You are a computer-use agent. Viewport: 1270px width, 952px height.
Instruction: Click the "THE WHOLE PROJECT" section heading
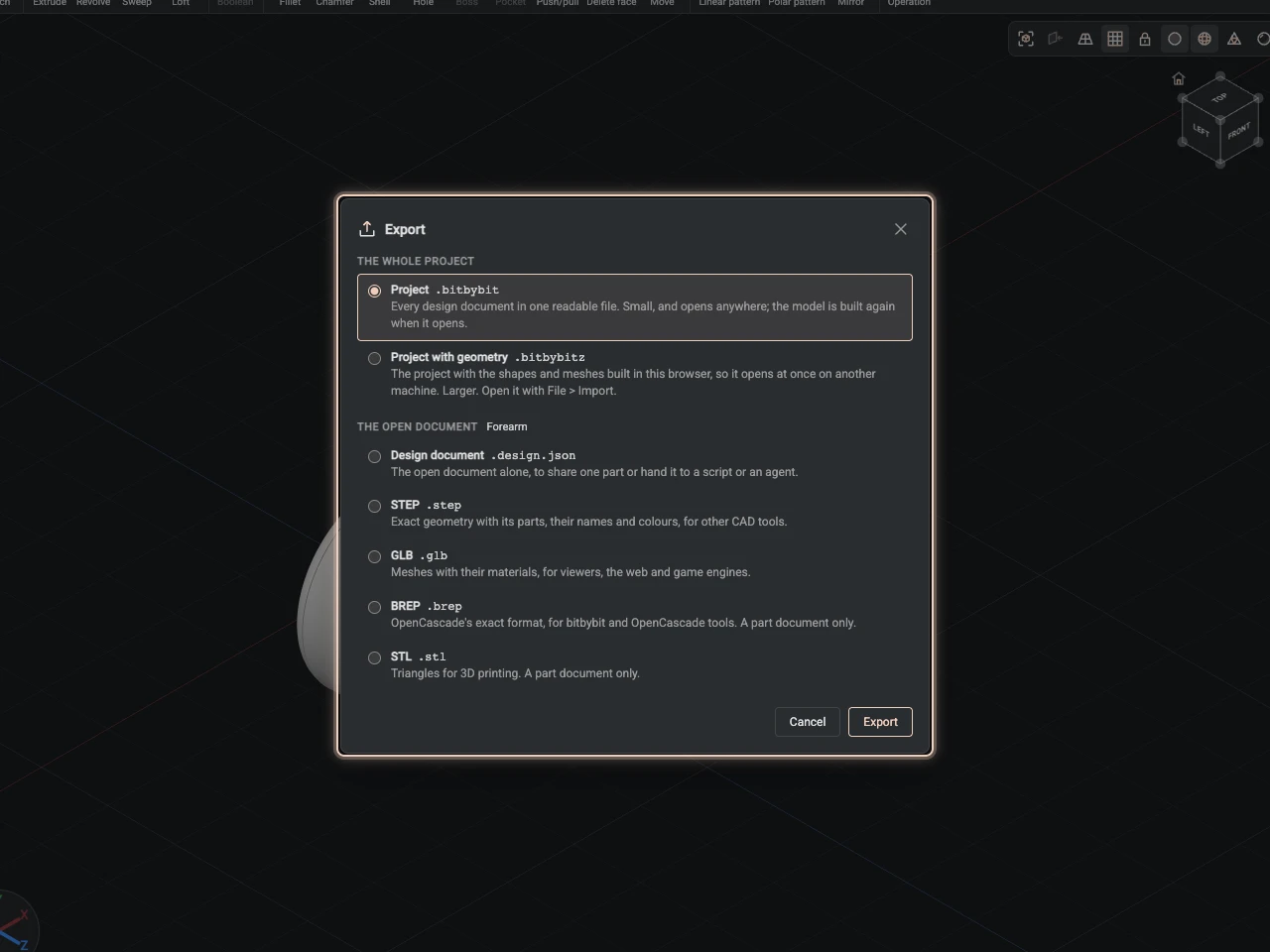pyautogui.click(x=416, y=261)
